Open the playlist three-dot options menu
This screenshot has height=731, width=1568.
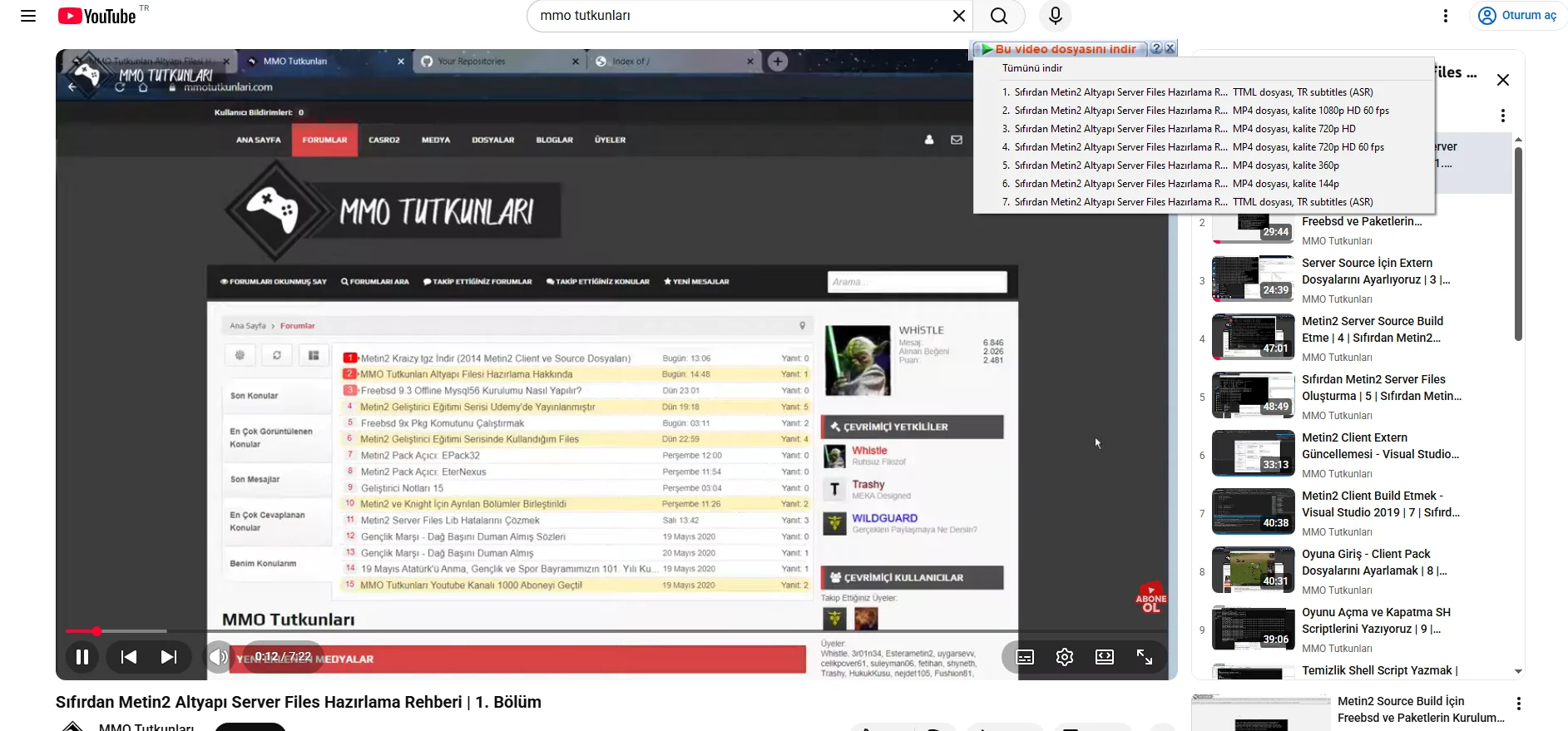tap(1502, 116)
